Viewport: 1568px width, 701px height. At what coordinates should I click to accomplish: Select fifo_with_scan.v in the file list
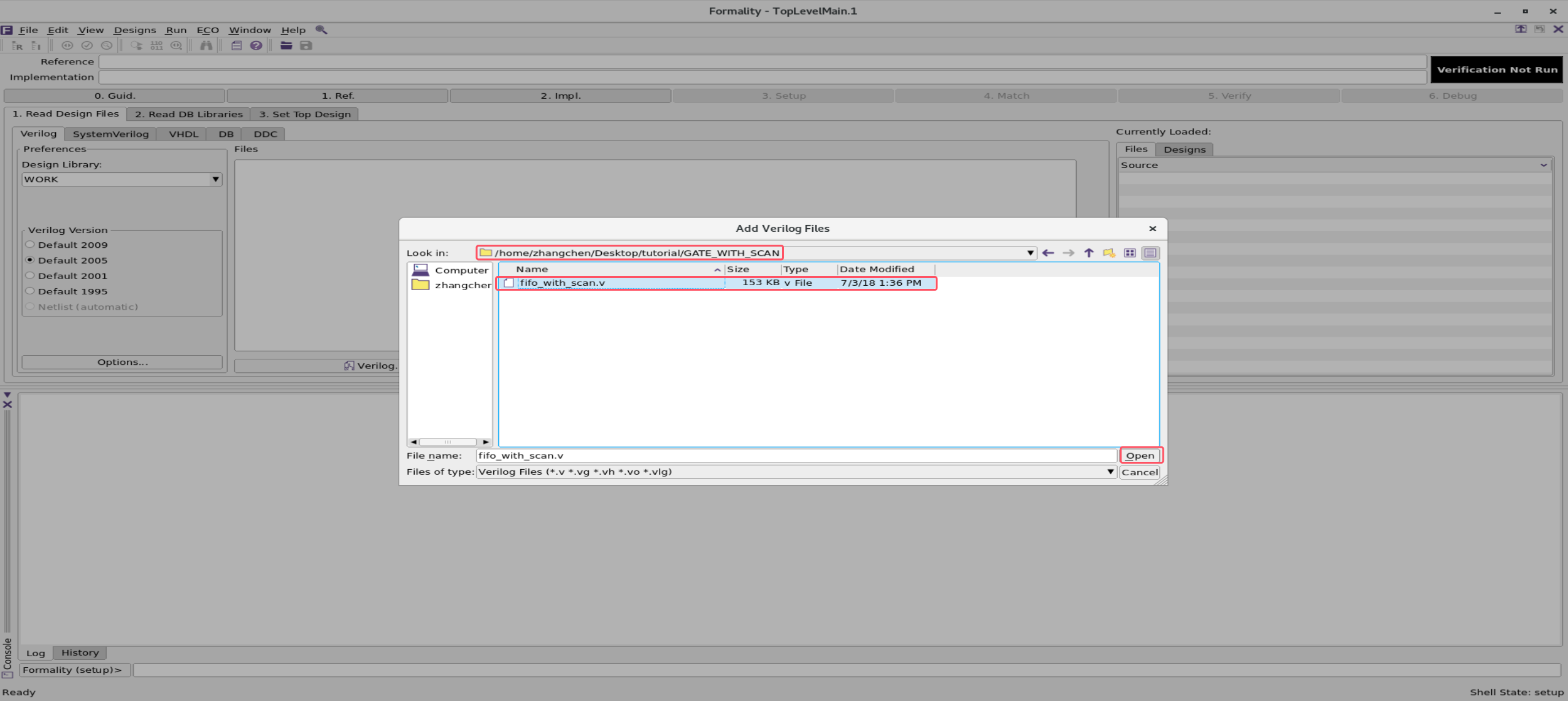click(562, 283)
